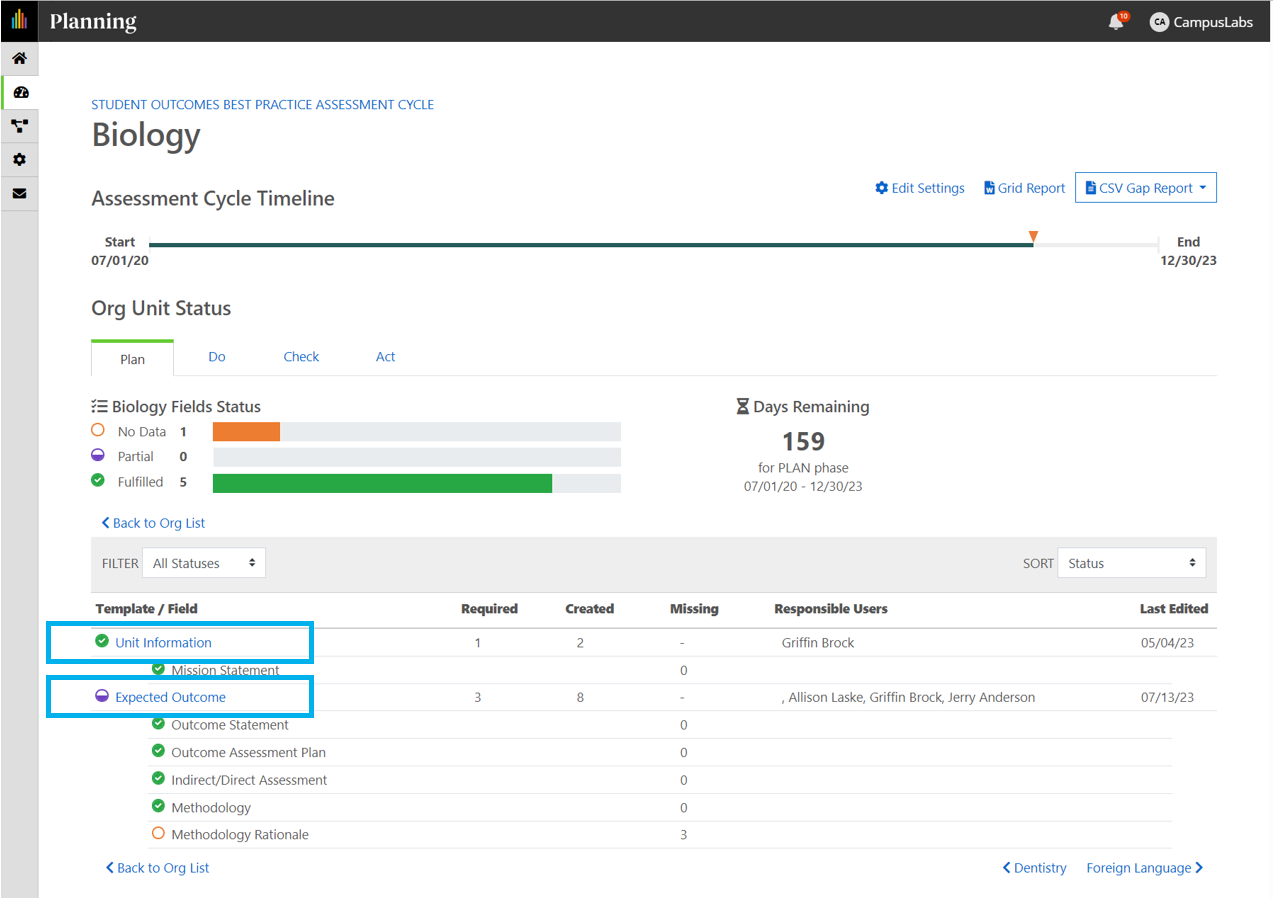1274x898 pixels.
Task: Click the orange No Data status circle
Action: tap(98, 431)
